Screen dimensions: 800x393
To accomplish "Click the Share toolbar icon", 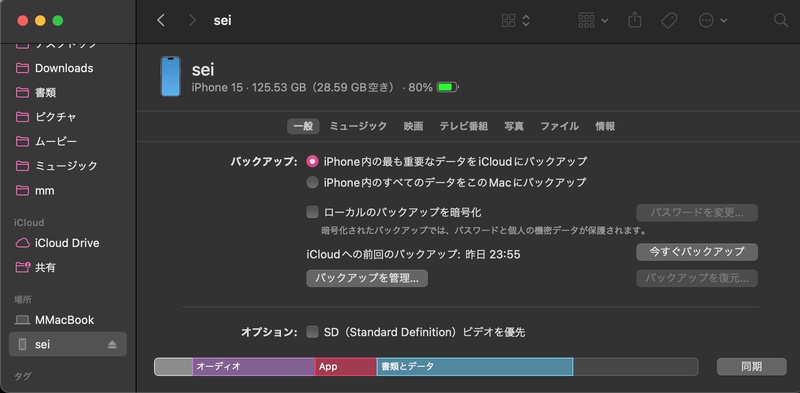I will click(635, 20).
